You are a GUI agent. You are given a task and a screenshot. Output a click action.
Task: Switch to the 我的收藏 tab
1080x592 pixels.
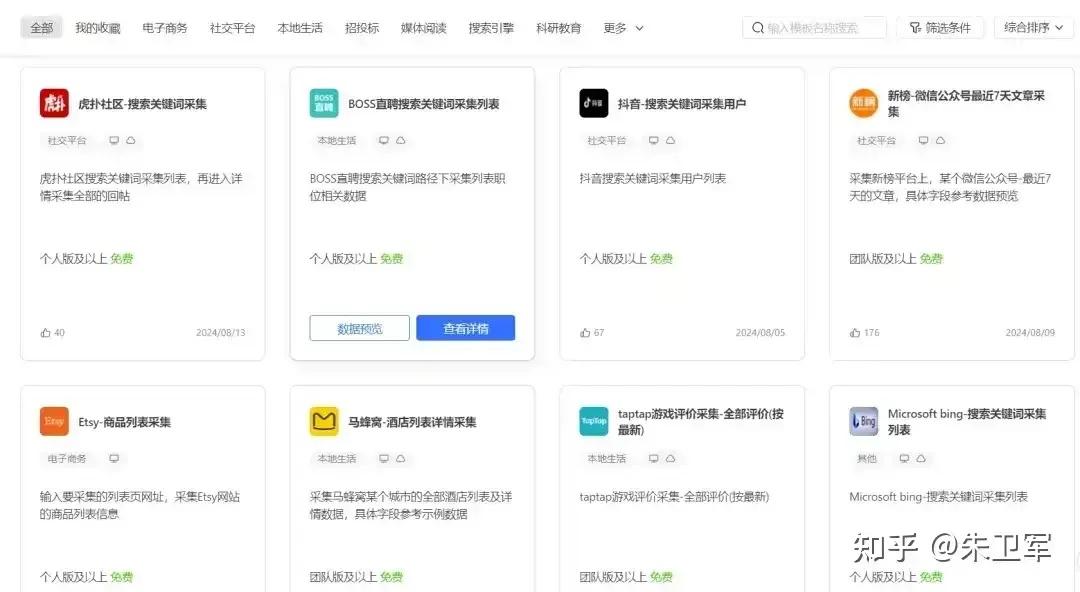[98, 28]
